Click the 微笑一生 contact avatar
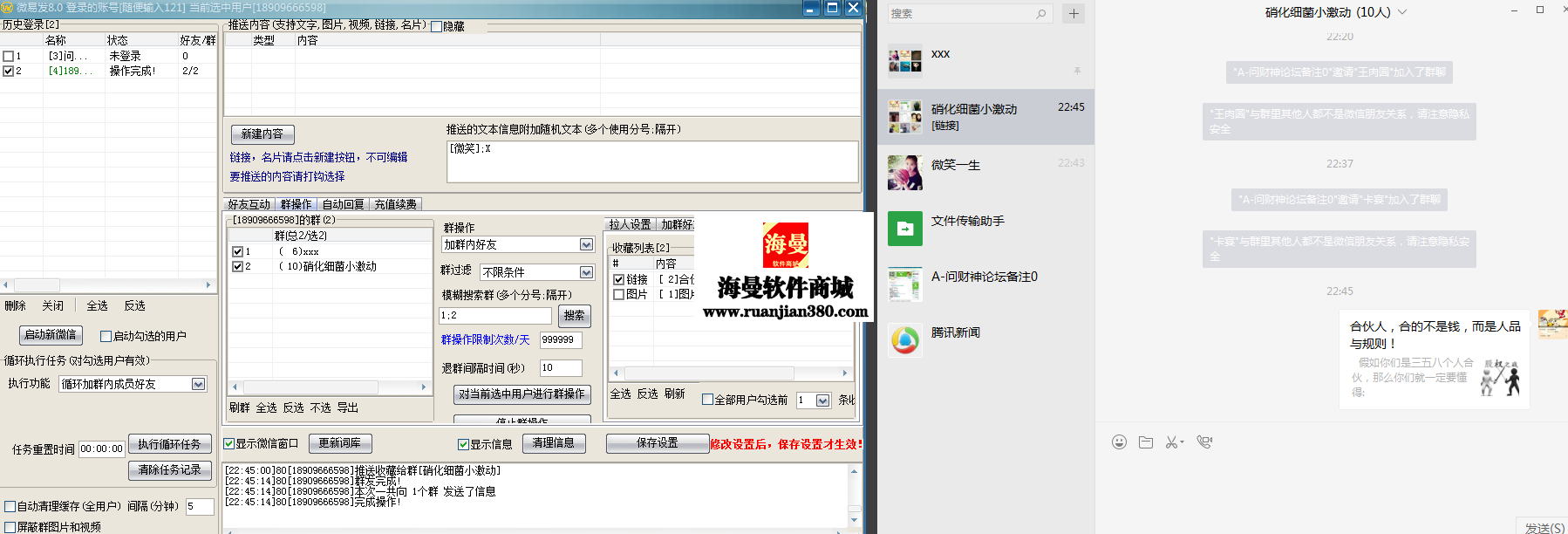 905,173
